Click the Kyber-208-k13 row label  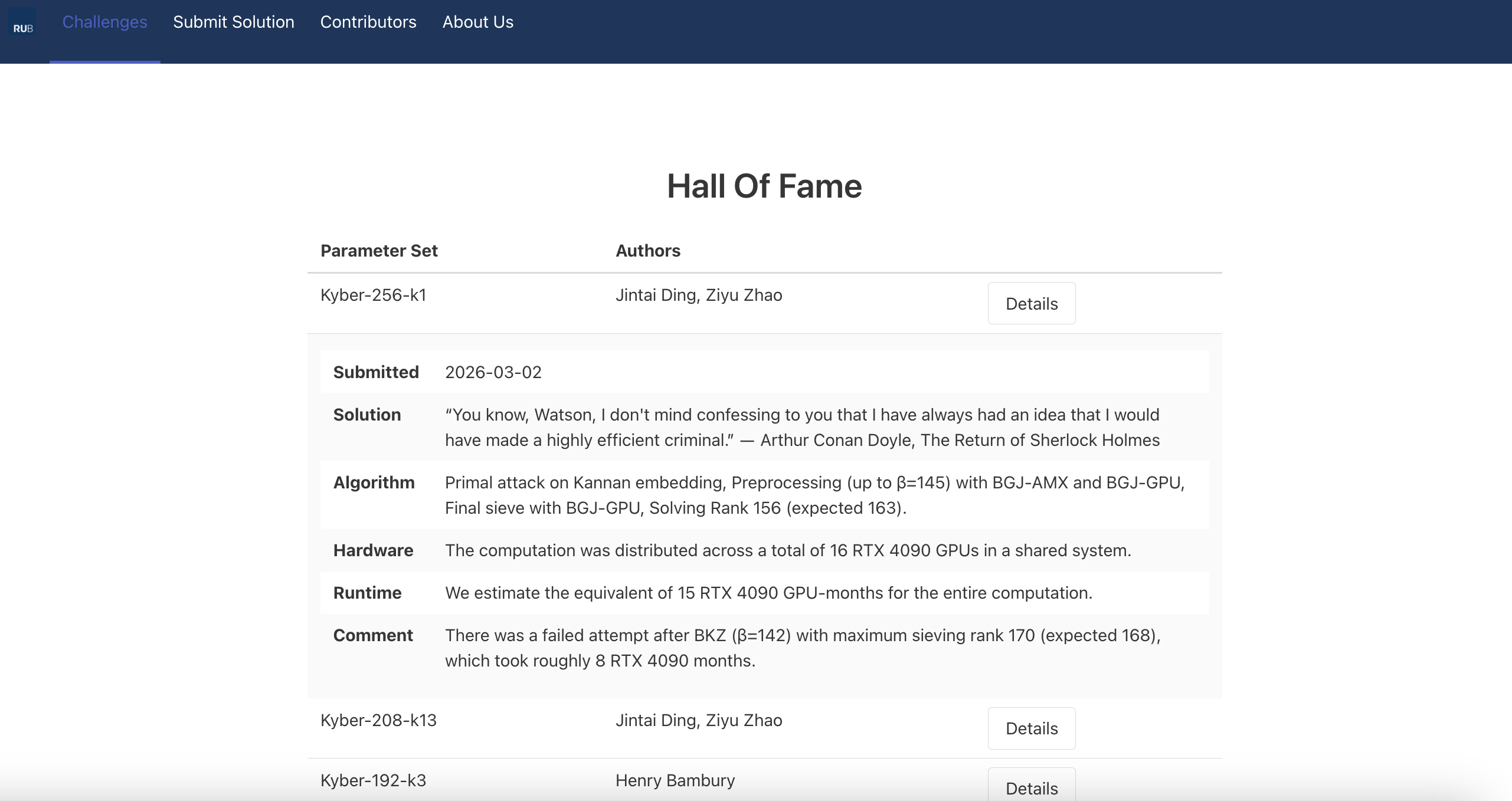(x=378, y=720)
